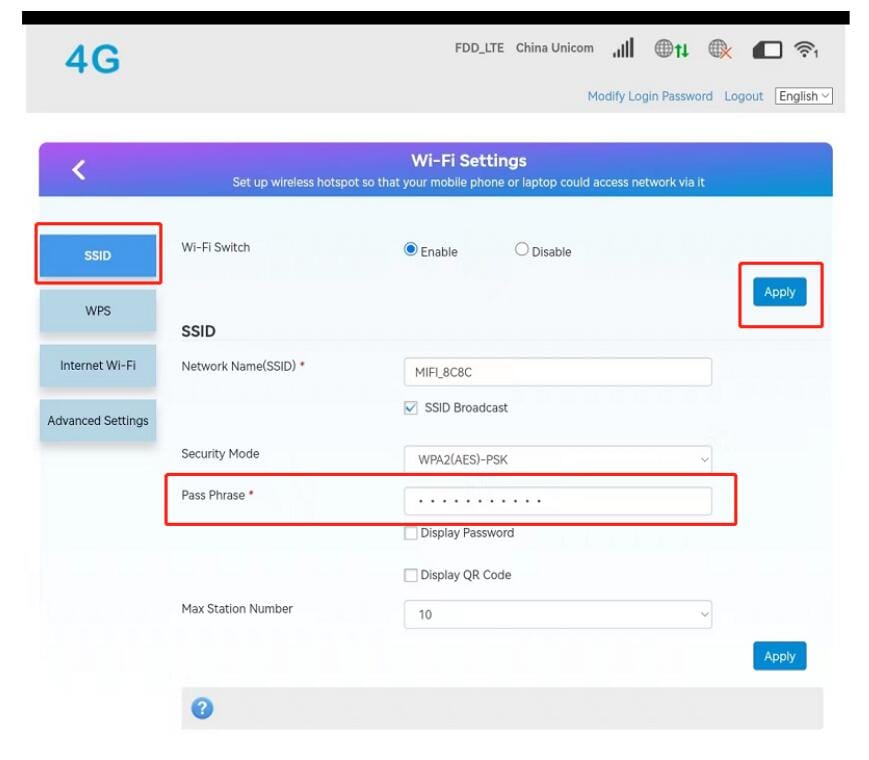Switch to the WPS tab
Viewport: 869px width, 760px height.
pos(98,311)
